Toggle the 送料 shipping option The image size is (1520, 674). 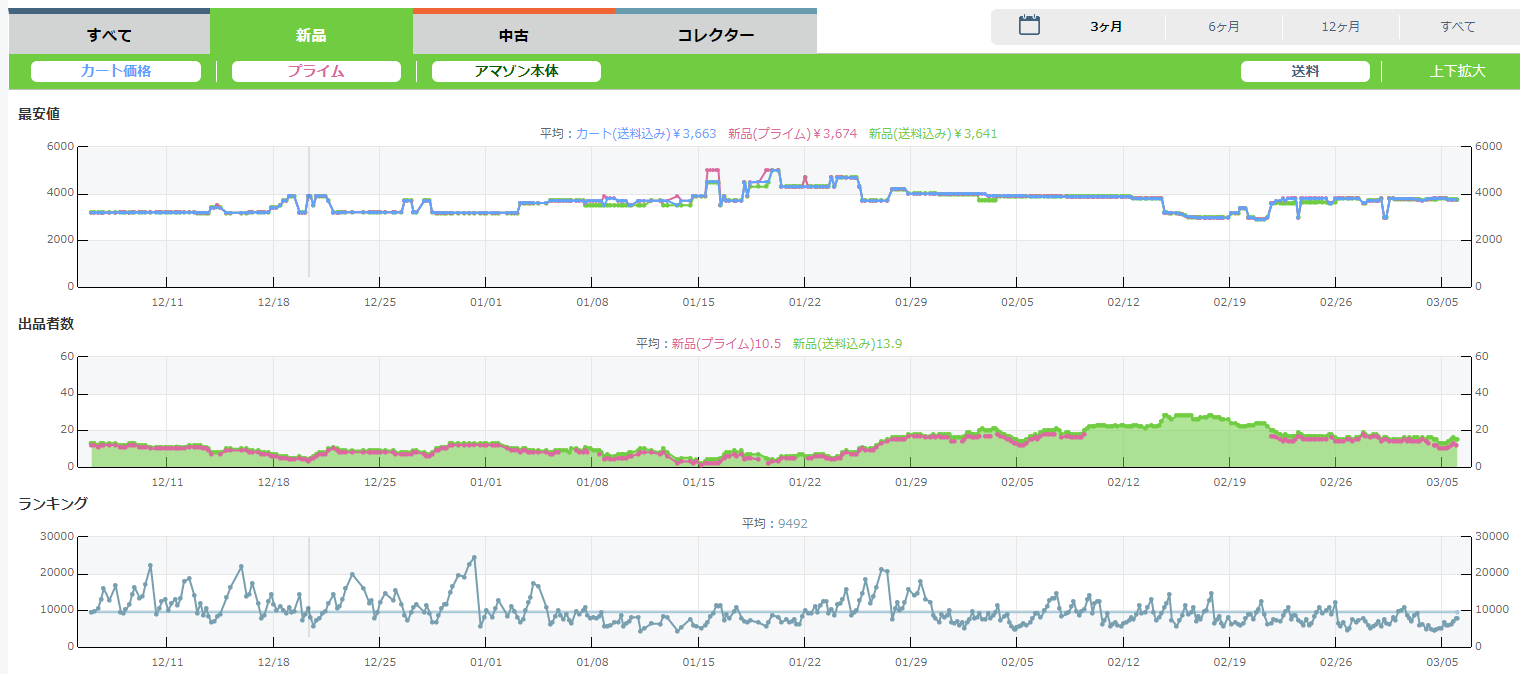[1305, 72]
